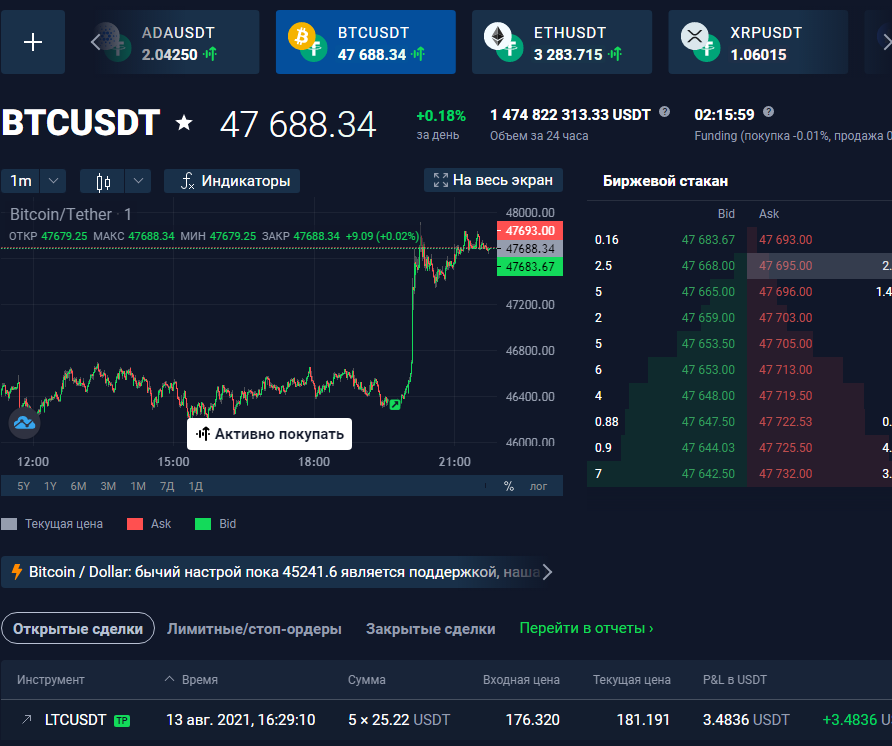Click the Активно покупать signal label
The image size is (892, 746).
tap(269, 434)
